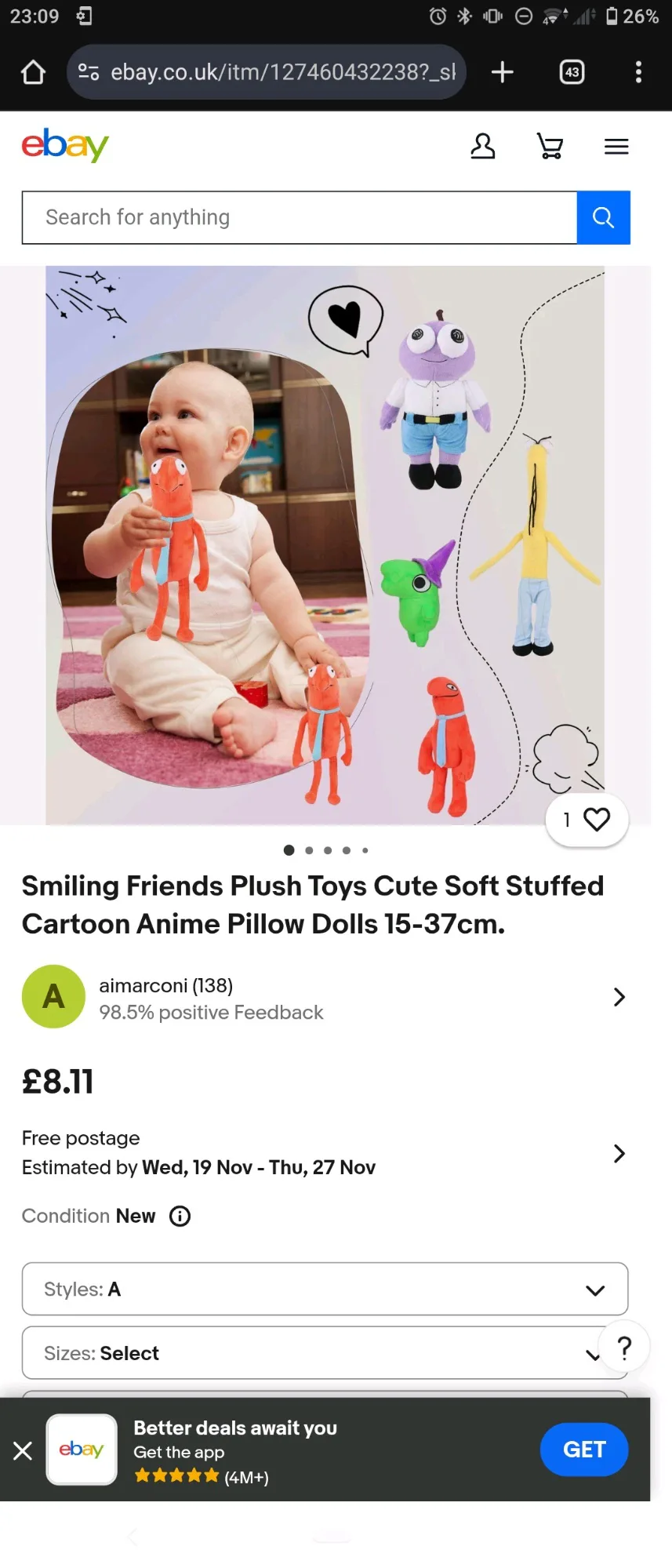Go to the eBay homepage logo

(65, 145)
